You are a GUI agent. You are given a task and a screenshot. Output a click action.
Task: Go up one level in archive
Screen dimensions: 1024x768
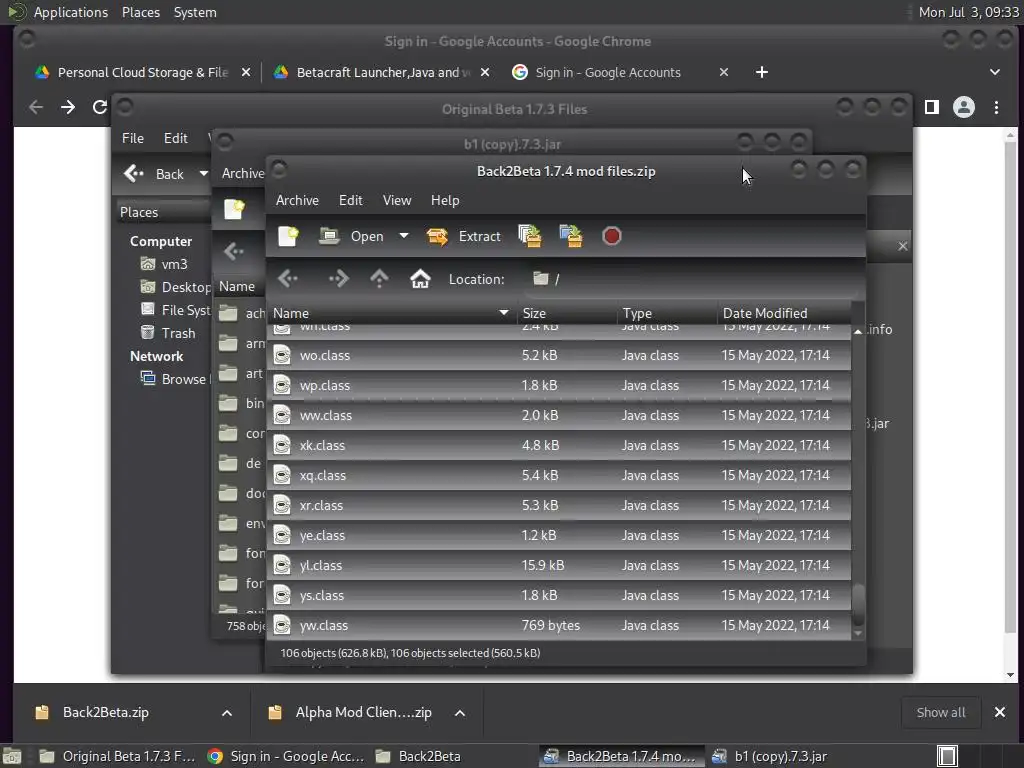[379, 279]
